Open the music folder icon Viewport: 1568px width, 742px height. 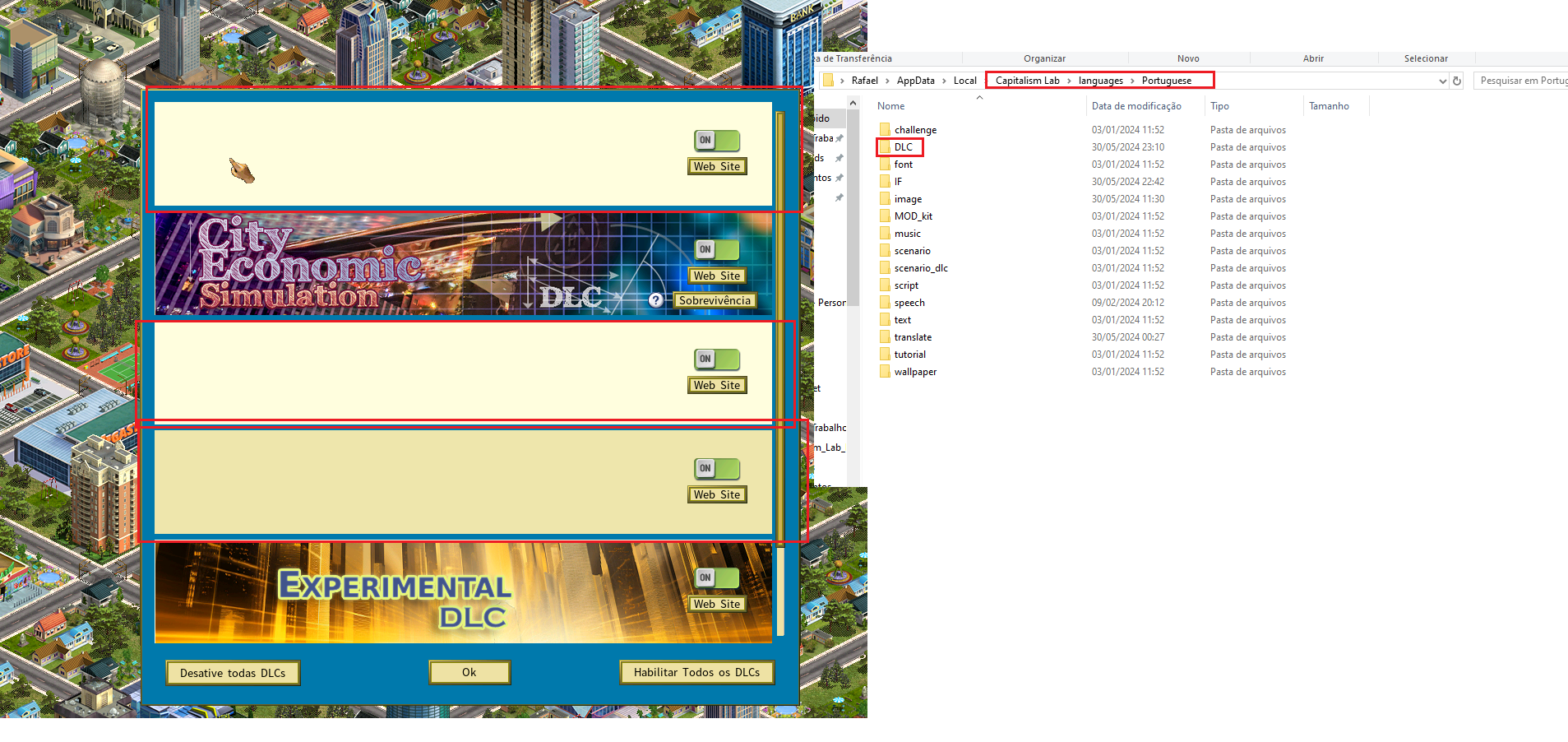point(885,233)
